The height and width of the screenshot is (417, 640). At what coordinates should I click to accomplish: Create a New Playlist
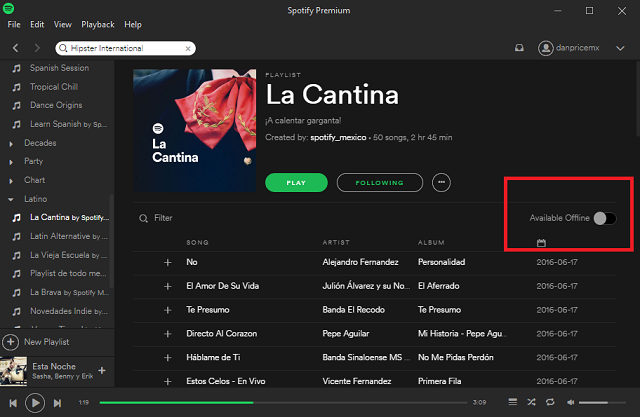[36, 342]
